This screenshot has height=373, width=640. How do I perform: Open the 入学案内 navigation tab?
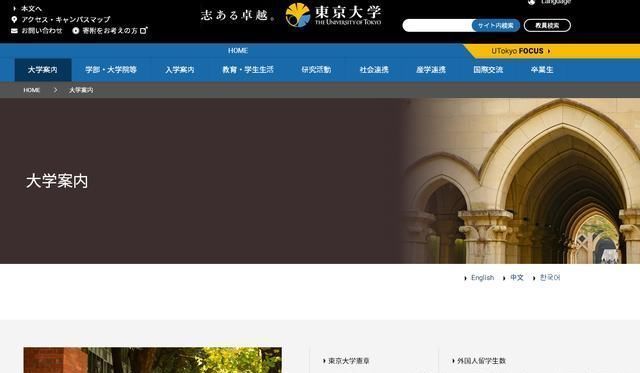(180, 70)
